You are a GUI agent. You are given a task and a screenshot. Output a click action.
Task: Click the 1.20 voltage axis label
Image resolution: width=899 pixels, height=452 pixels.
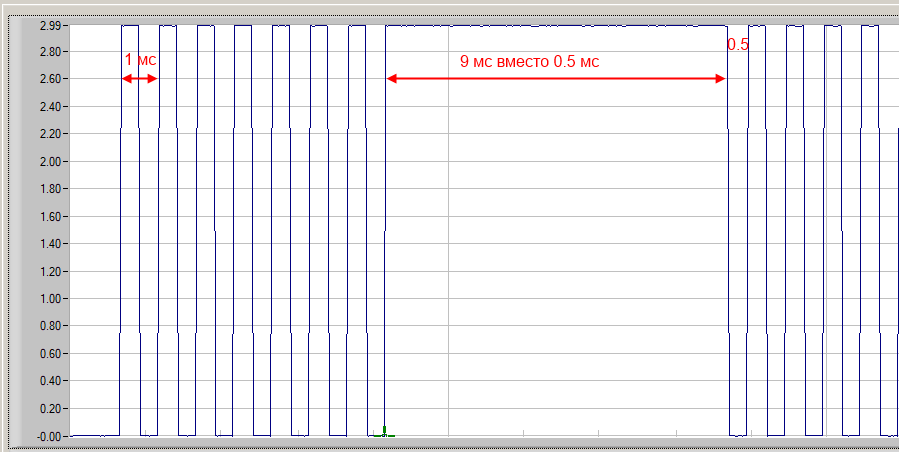pos(50,271)
